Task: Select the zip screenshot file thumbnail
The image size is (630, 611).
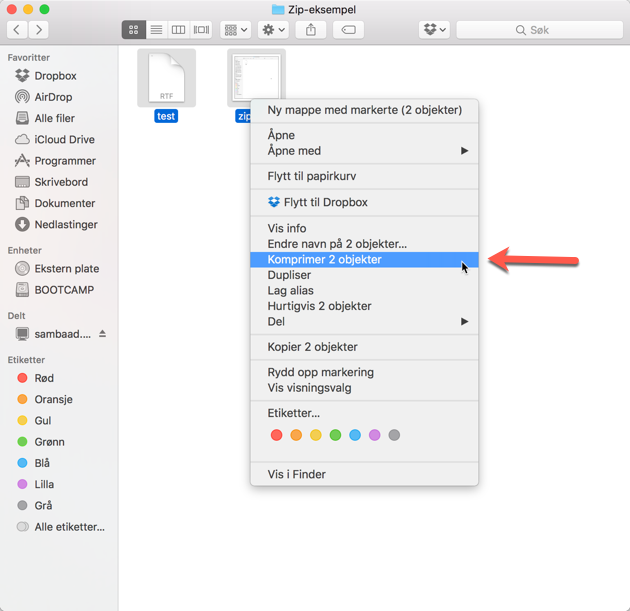Action: [256, 76]
